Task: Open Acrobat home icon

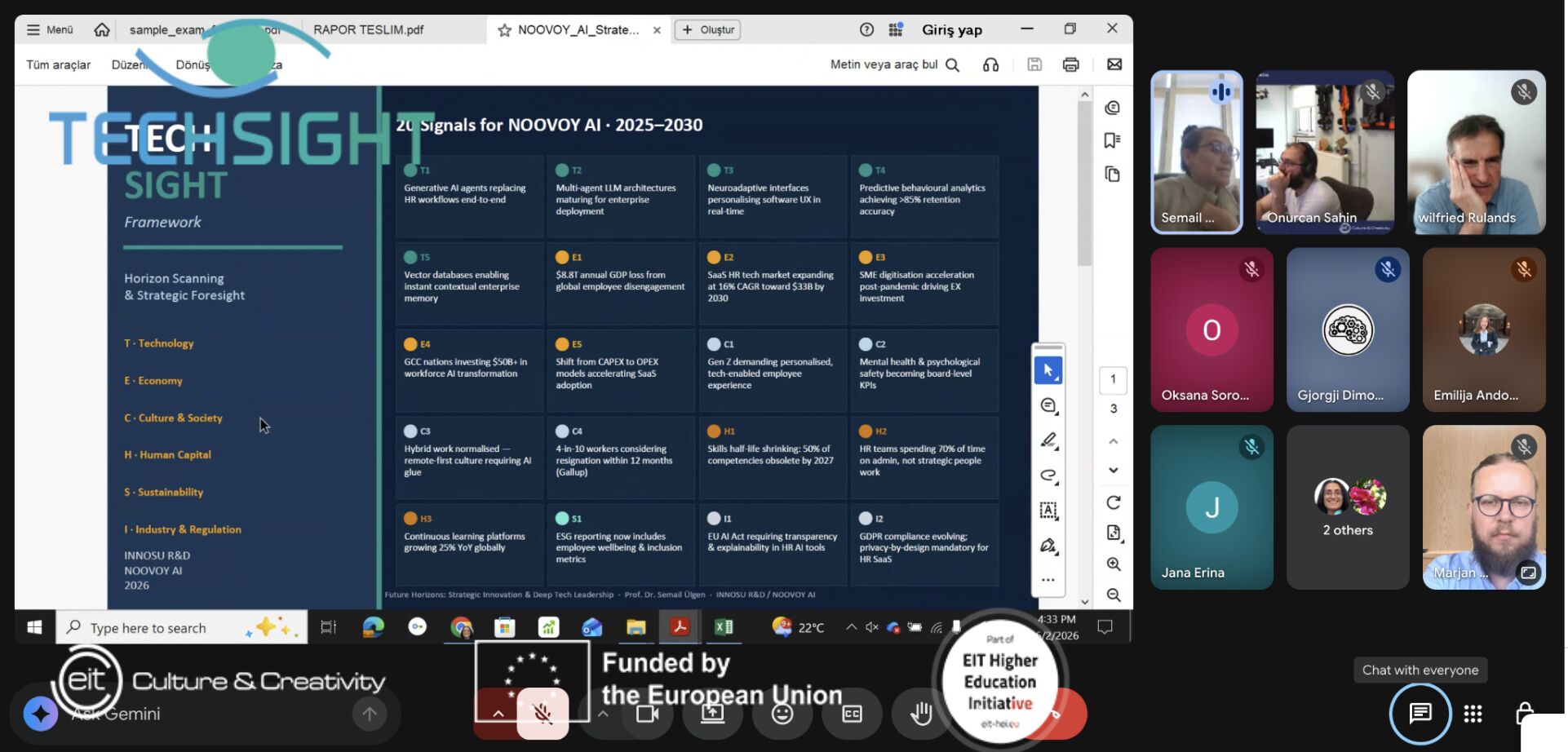Action: click(102, 30)
